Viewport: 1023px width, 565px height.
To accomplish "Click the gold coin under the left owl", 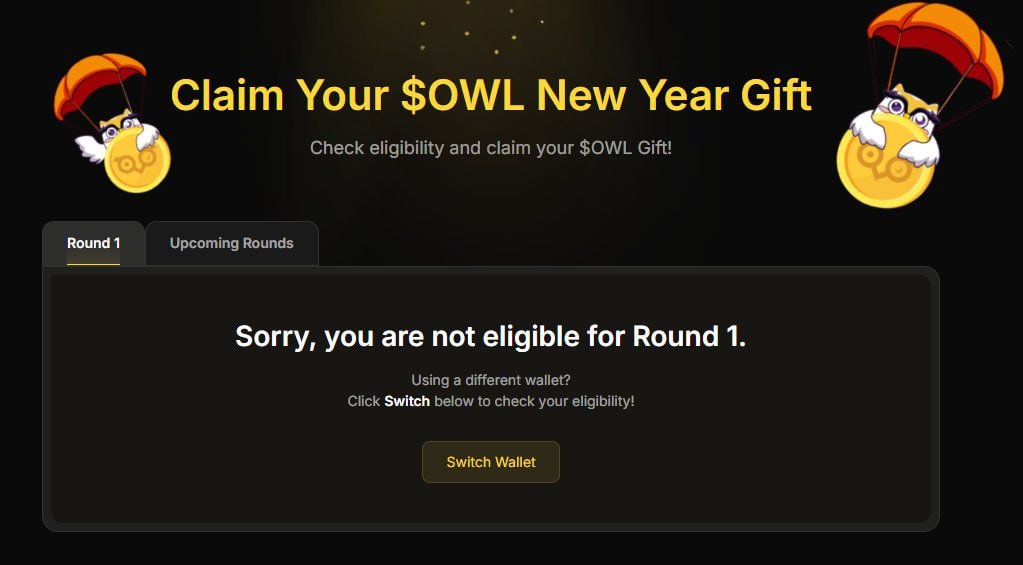I will pyautogui.click(x=138, y=161).
